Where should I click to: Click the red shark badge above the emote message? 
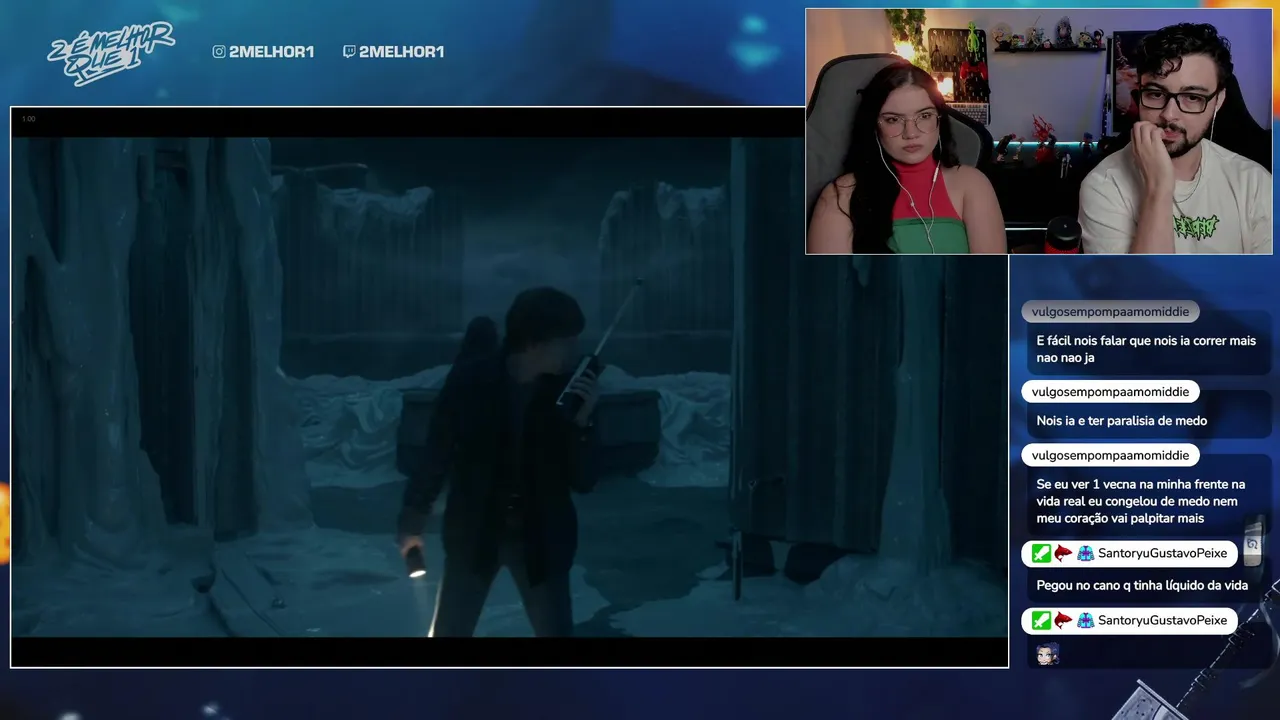pyautogui.click(x=1063, y=621)
